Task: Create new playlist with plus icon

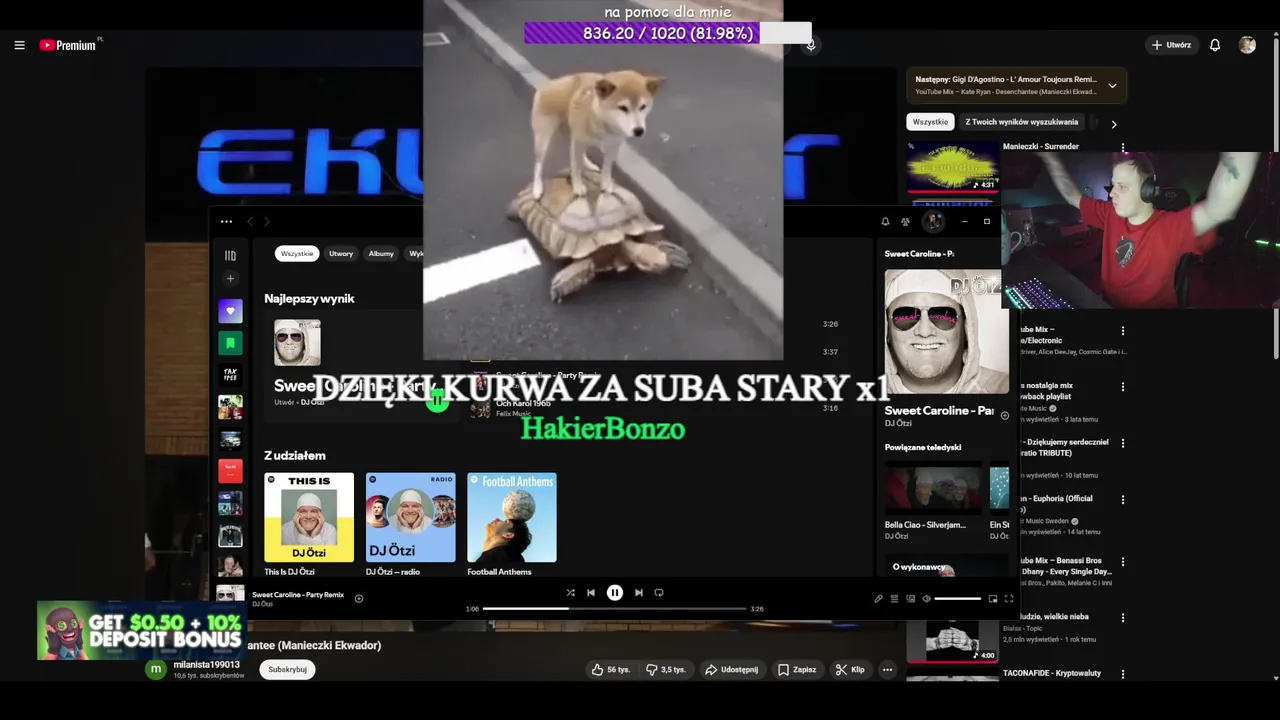Action: point(230,279)
